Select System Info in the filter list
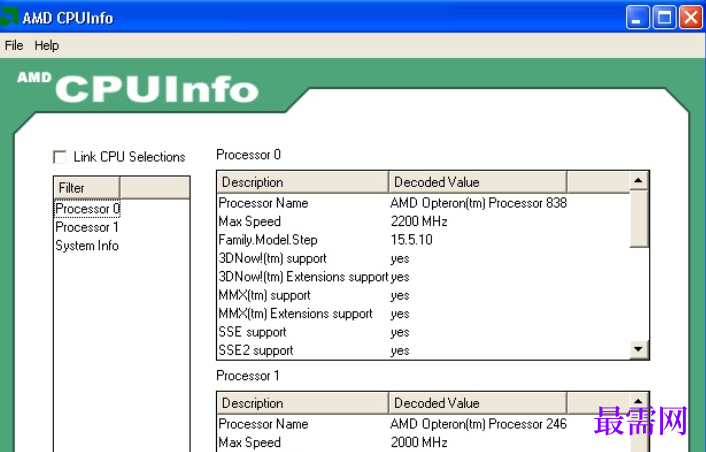This screenshot has width=706, height=452. (86, 246)
